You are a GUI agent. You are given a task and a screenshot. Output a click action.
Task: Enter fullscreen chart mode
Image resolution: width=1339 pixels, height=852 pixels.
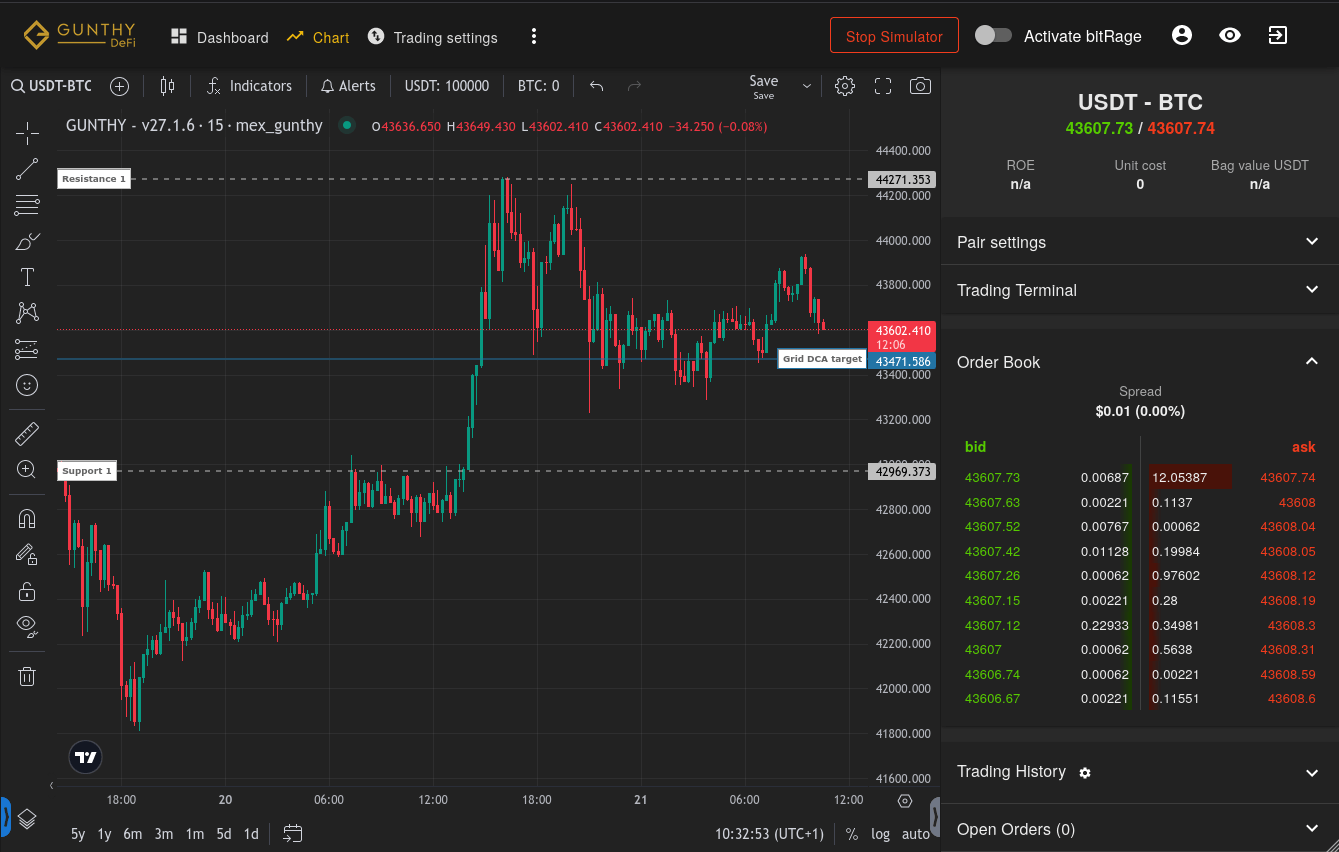[x=883, y=86]
